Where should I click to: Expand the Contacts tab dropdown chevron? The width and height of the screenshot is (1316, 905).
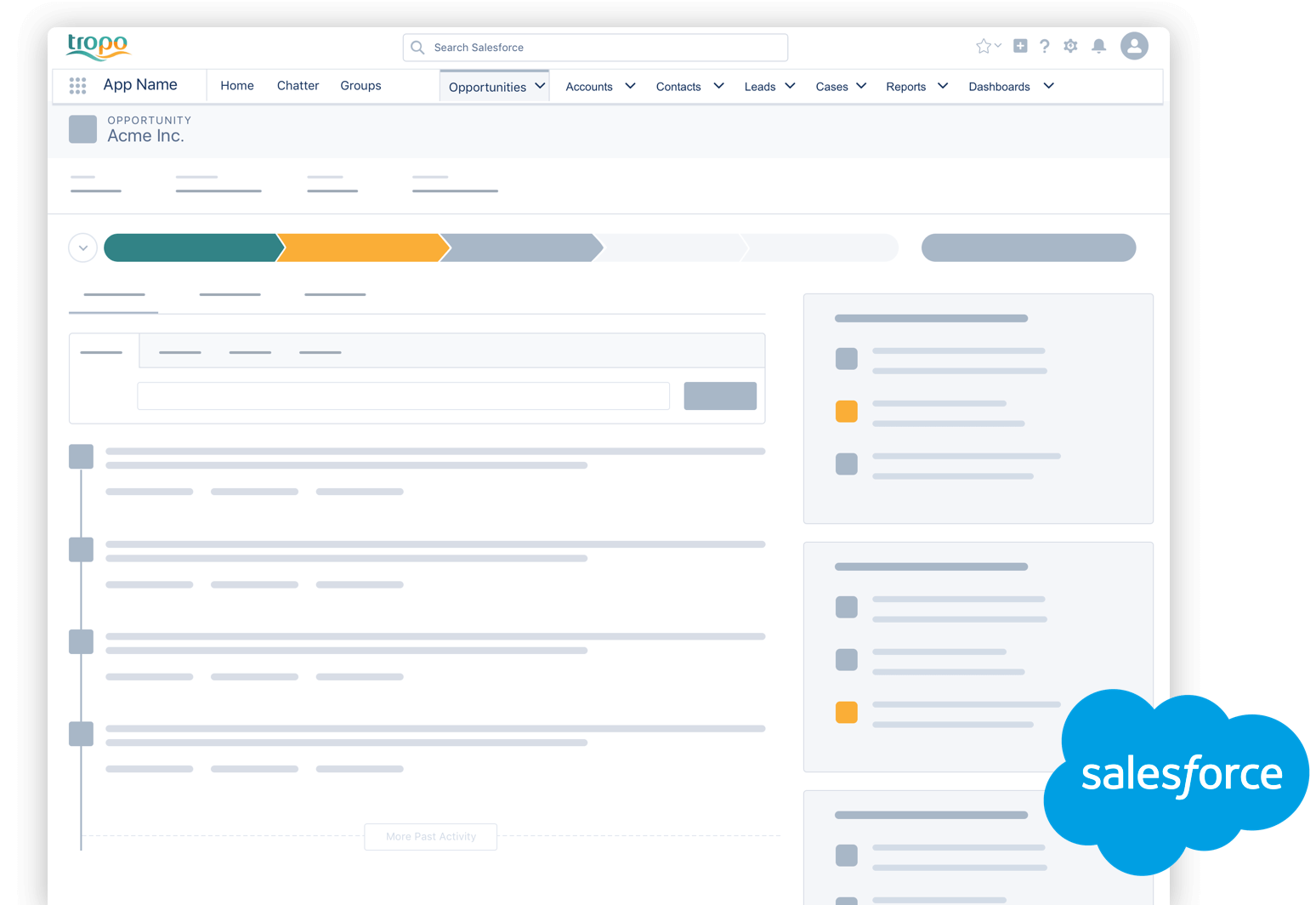718,86
